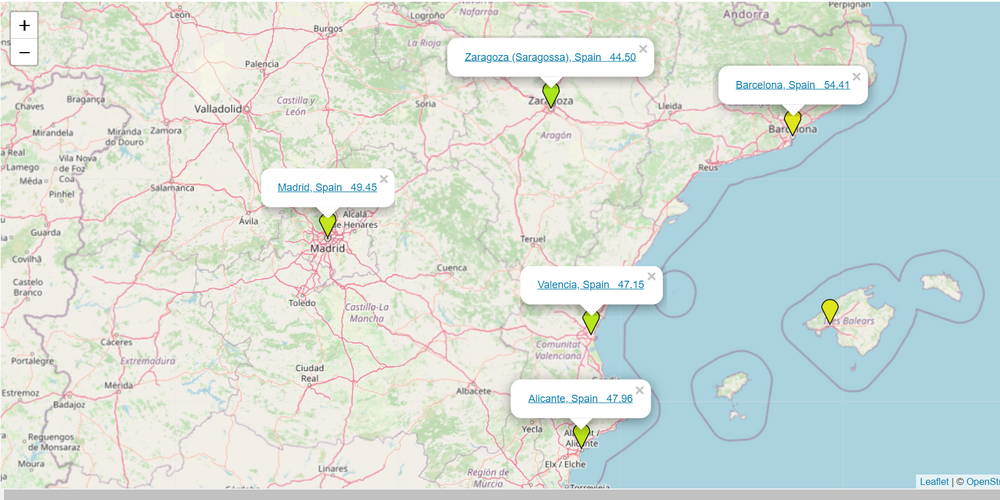This screenshot has height=500, width=1000.
Task: Click the Teruel city label
Action: click(533, 239)
